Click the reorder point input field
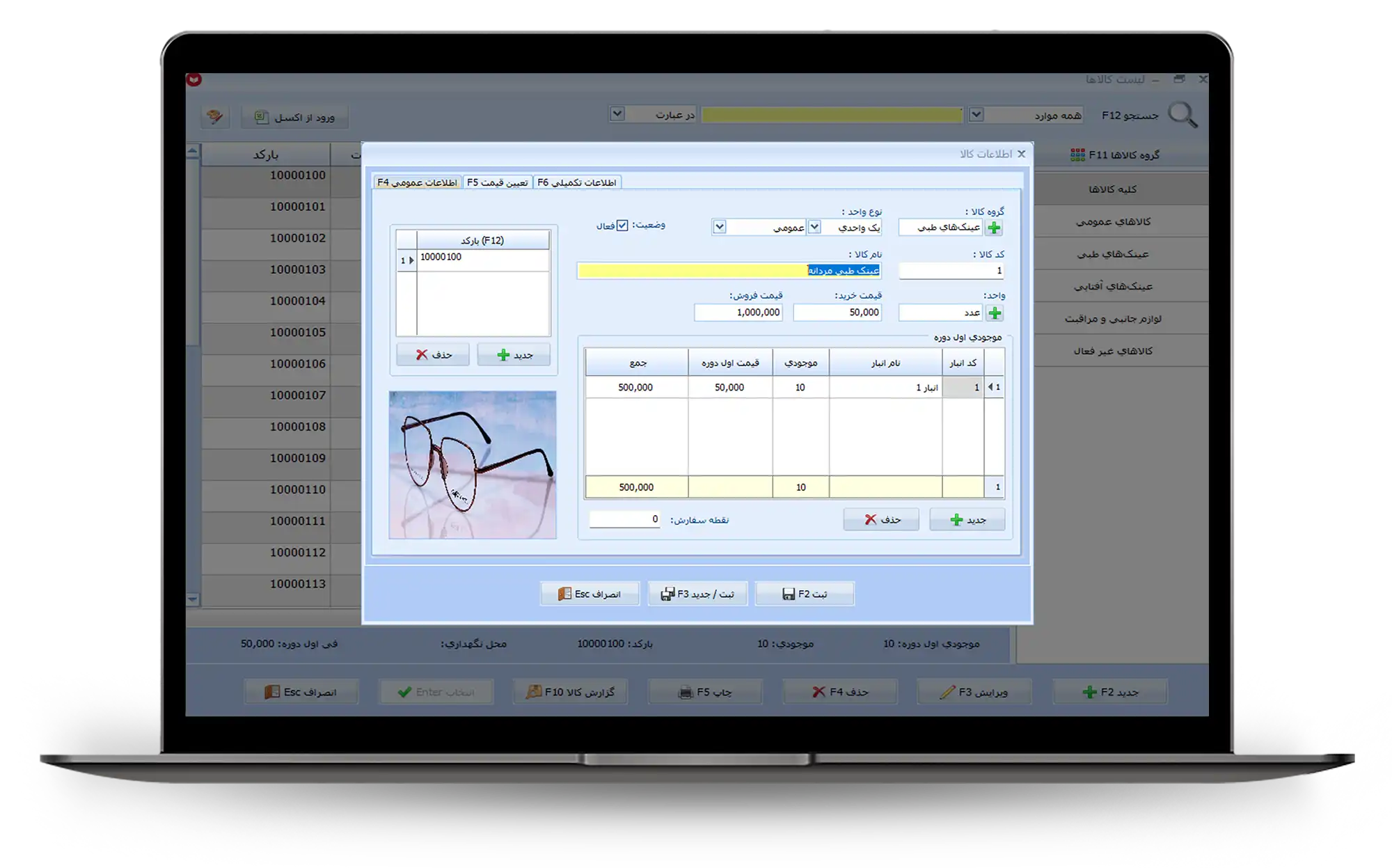This screenshot has height=868, width=1392. [x=624, y=519]
